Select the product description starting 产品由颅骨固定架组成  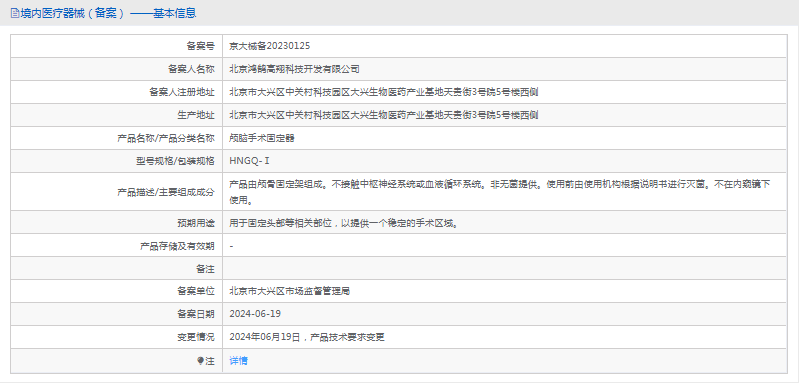pyautogui.click(x=499, y=191)
